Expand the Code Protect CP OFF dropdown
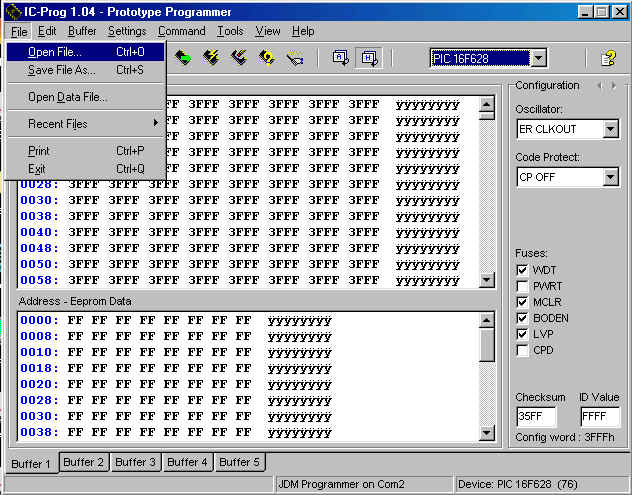Viewport: 632px width, 495px height. [611, 177]
